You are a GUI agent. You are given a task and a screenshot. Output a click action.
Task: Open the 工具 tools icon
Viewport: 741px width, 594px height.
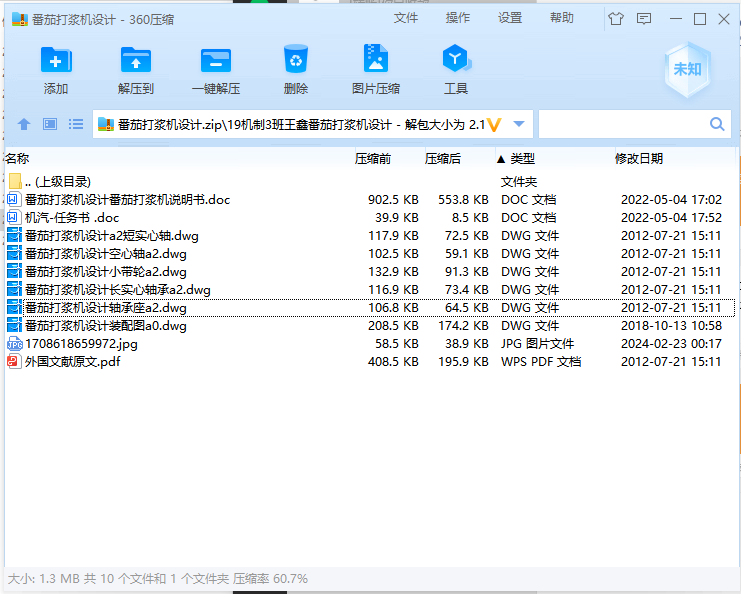[456, 58]
